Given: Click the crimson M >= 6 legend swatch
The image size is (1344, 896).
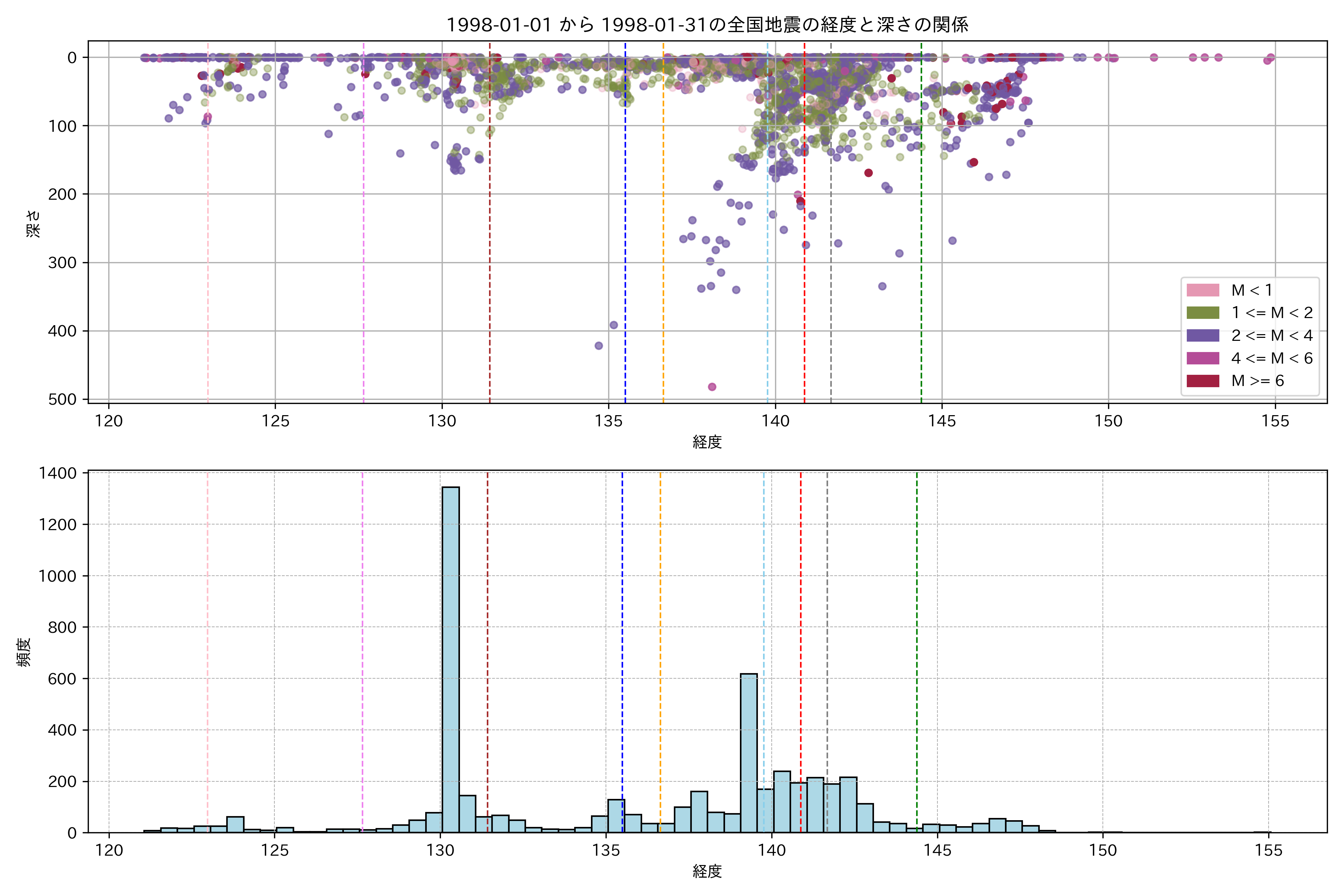Looking at the screenshot, I should click(x=1202, y=380).
